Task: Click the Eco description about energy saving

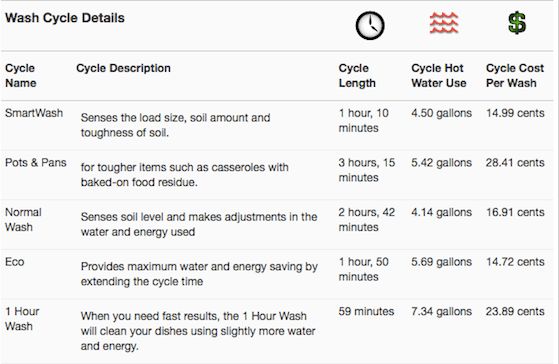Action: pos(199,274)
